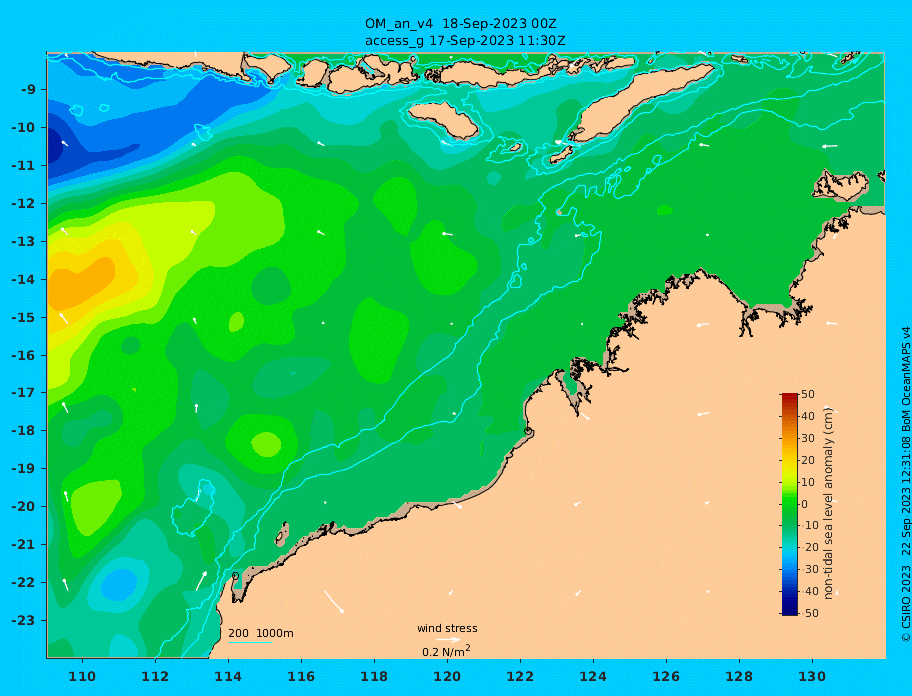Click the green middle of colorbar
The width and height of the screenshot is (912, 696).
[x=790, y=504]
